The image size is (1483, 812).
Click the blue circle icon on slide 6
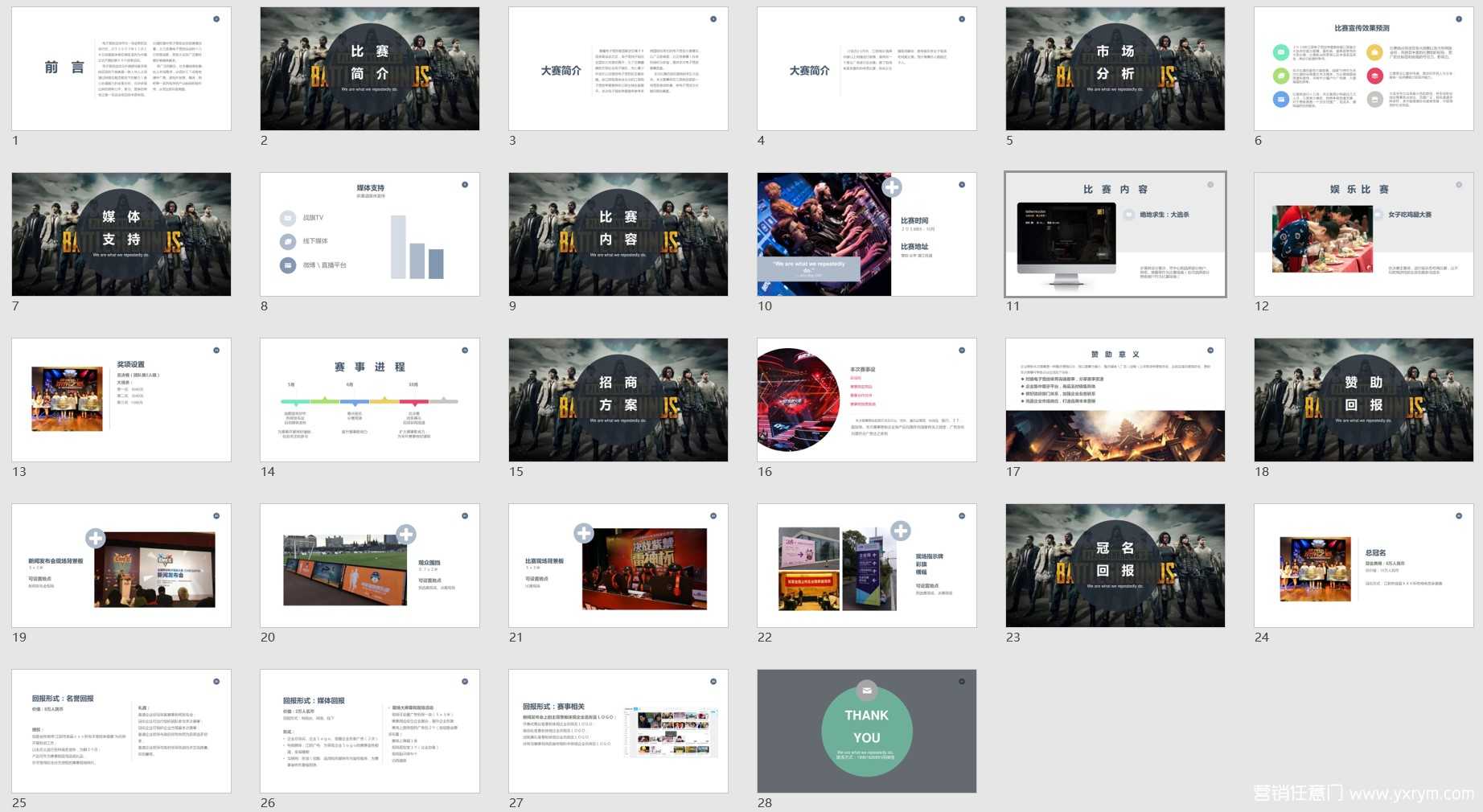[1281, 100]
